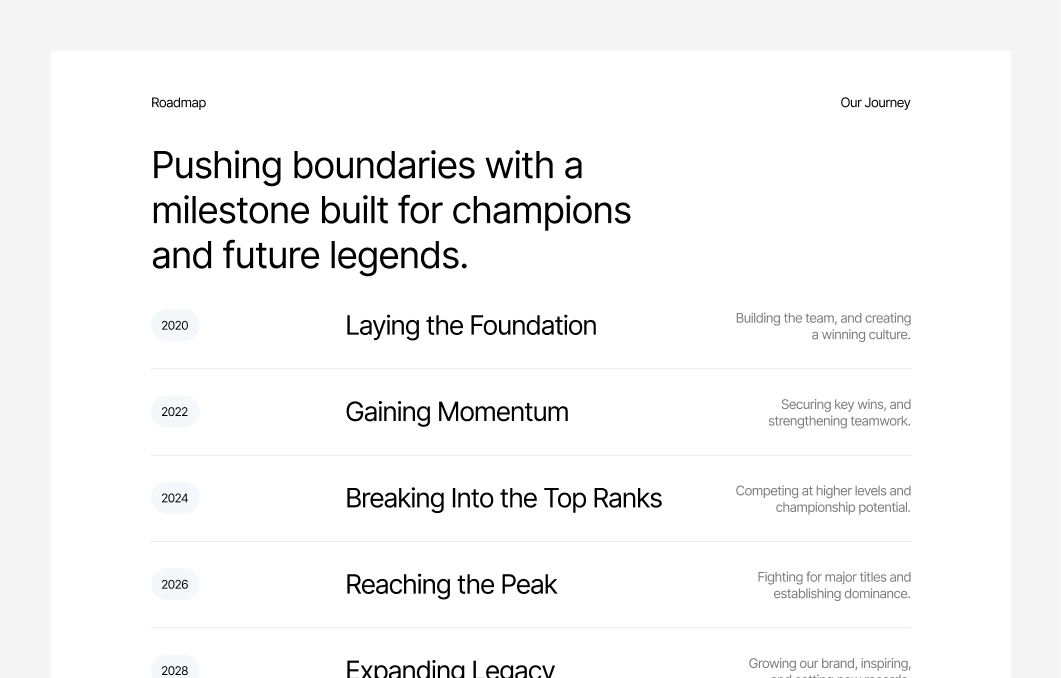Screen dimensions: 1061x678
Task: Open the Reaching the Peak milestone
Action: [x=450, y=585]
